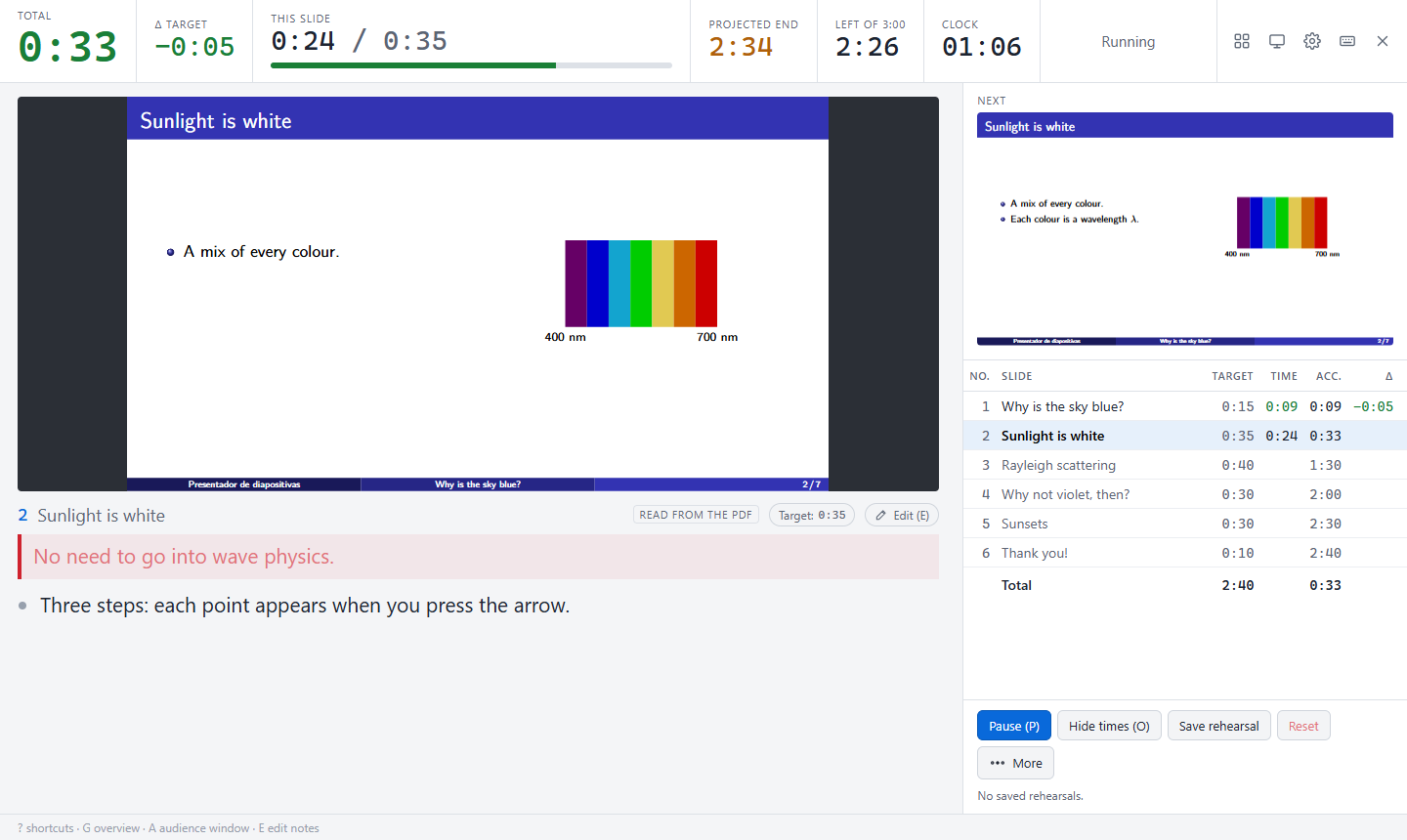The image size is (1407, 840).
Task: Click the red 'No need to go into wave physics' note
Action: point(478,557)
